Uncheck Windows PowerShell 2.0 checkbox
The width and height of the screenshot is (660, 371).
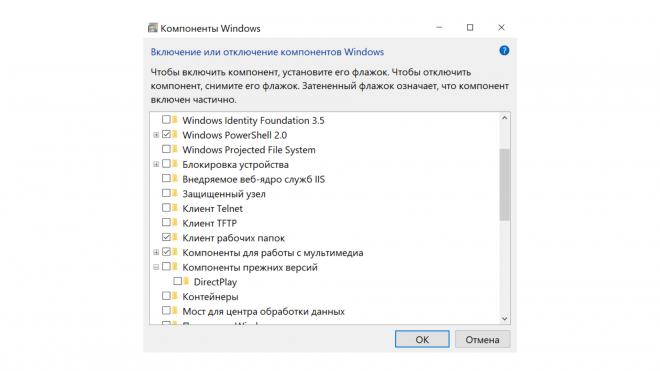[166, 134]
